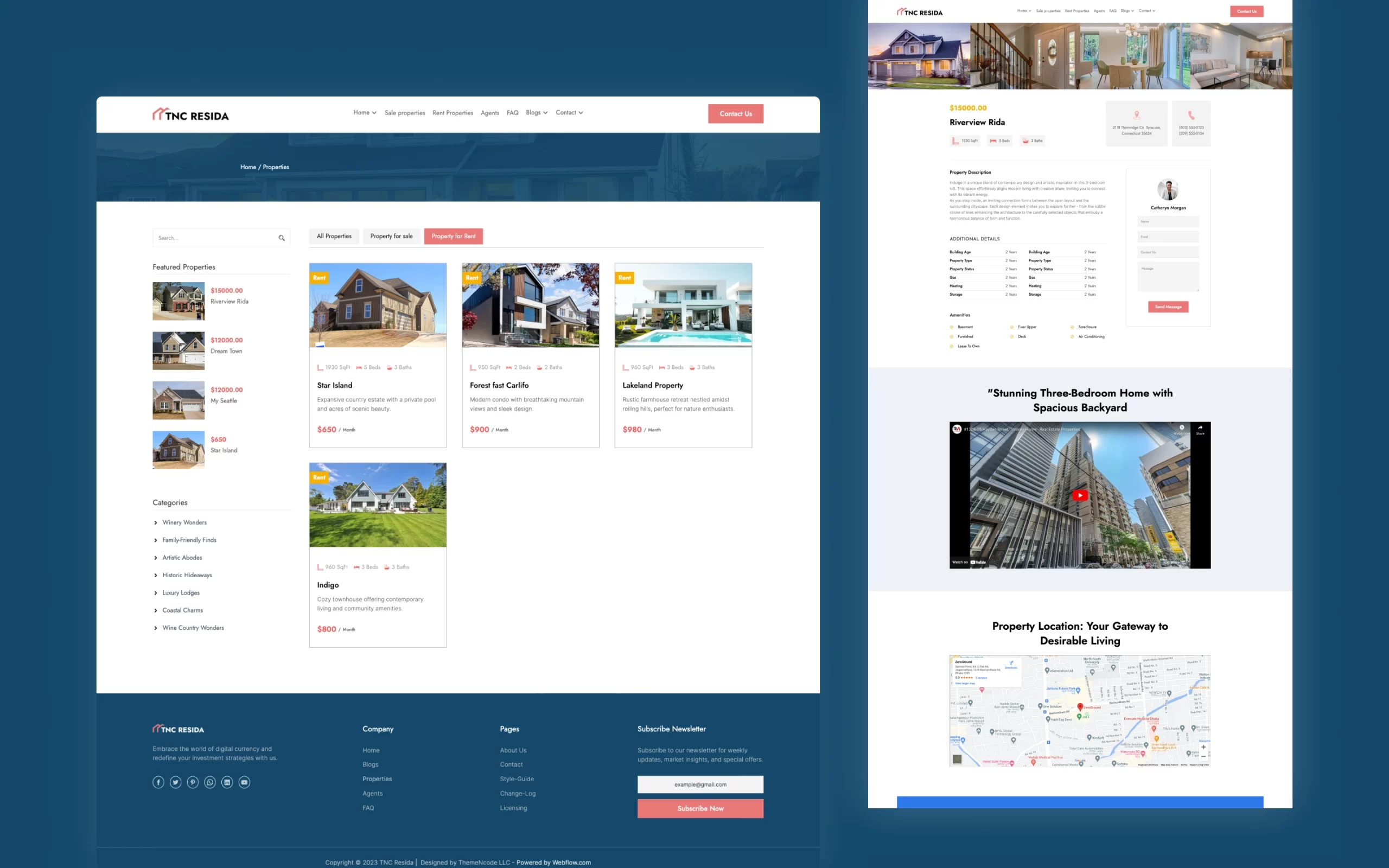
Task: Open the Facebook footer icon
Action: point(158,782)
